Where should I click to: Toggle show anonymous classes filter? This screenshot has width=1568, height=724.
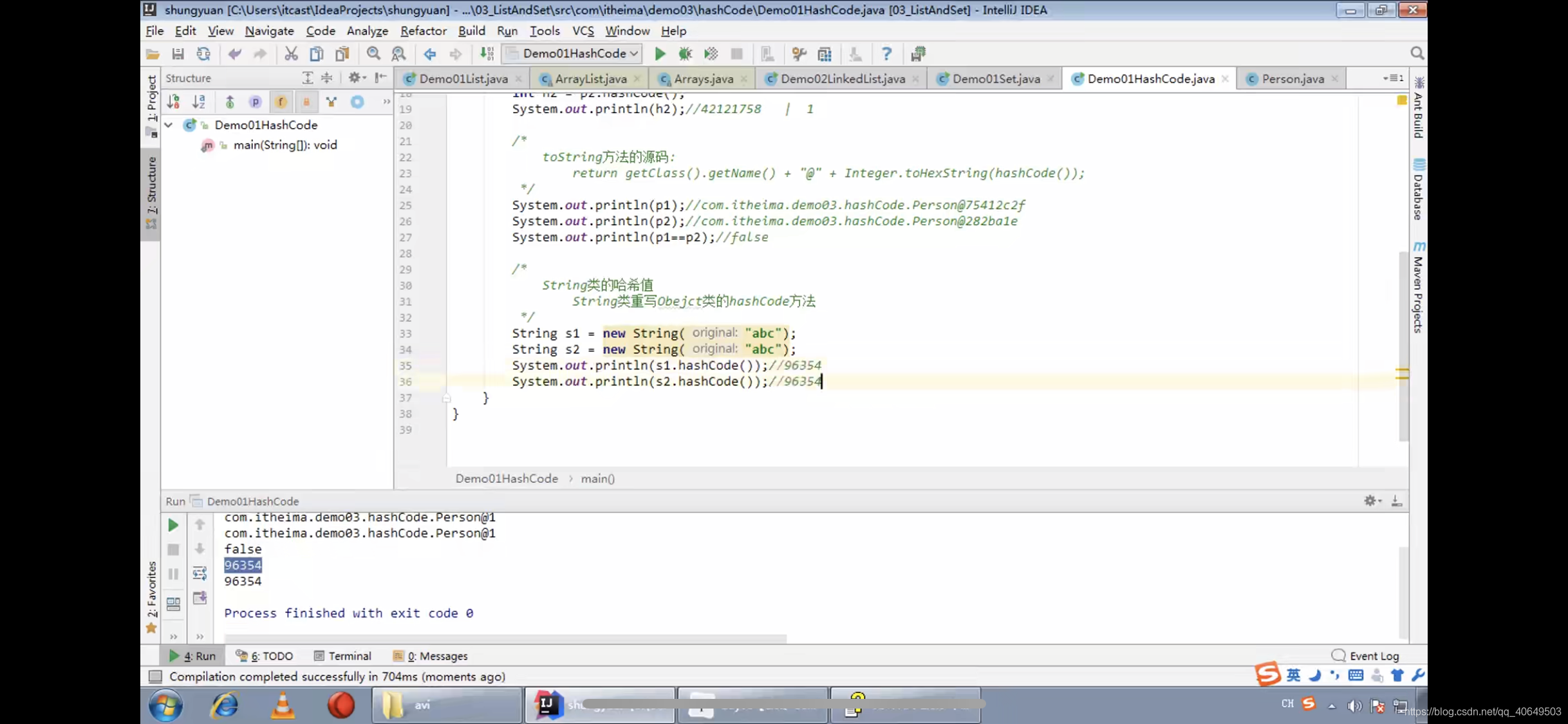point(331,102)
